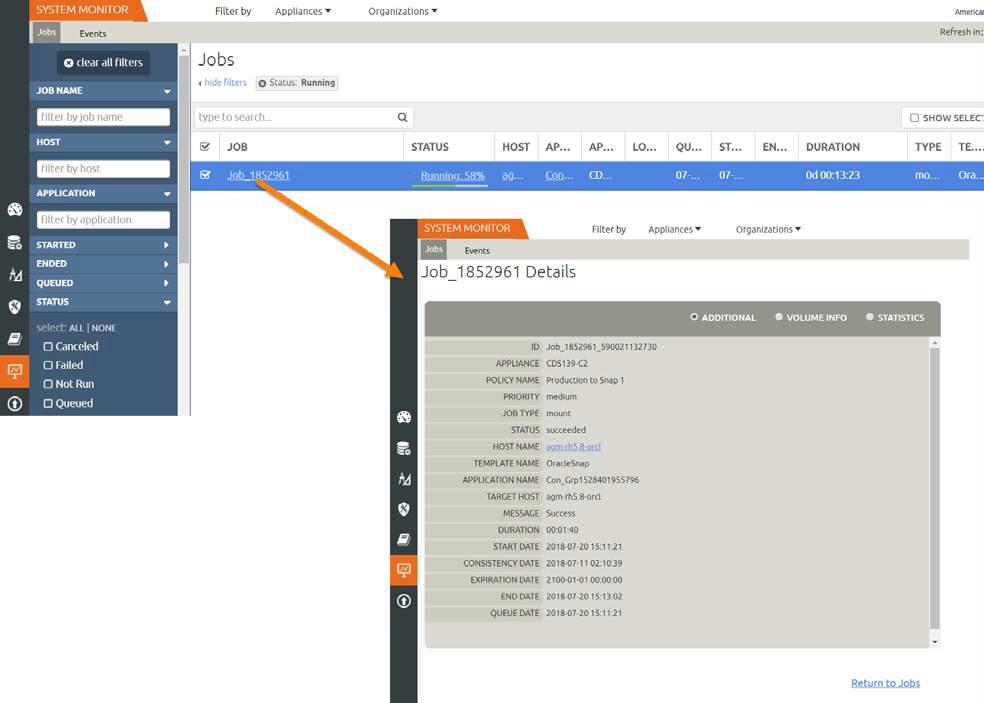Open book icon in Job Details sidebar
Viewport: 984px width, 703px height.
click(404, 539)
